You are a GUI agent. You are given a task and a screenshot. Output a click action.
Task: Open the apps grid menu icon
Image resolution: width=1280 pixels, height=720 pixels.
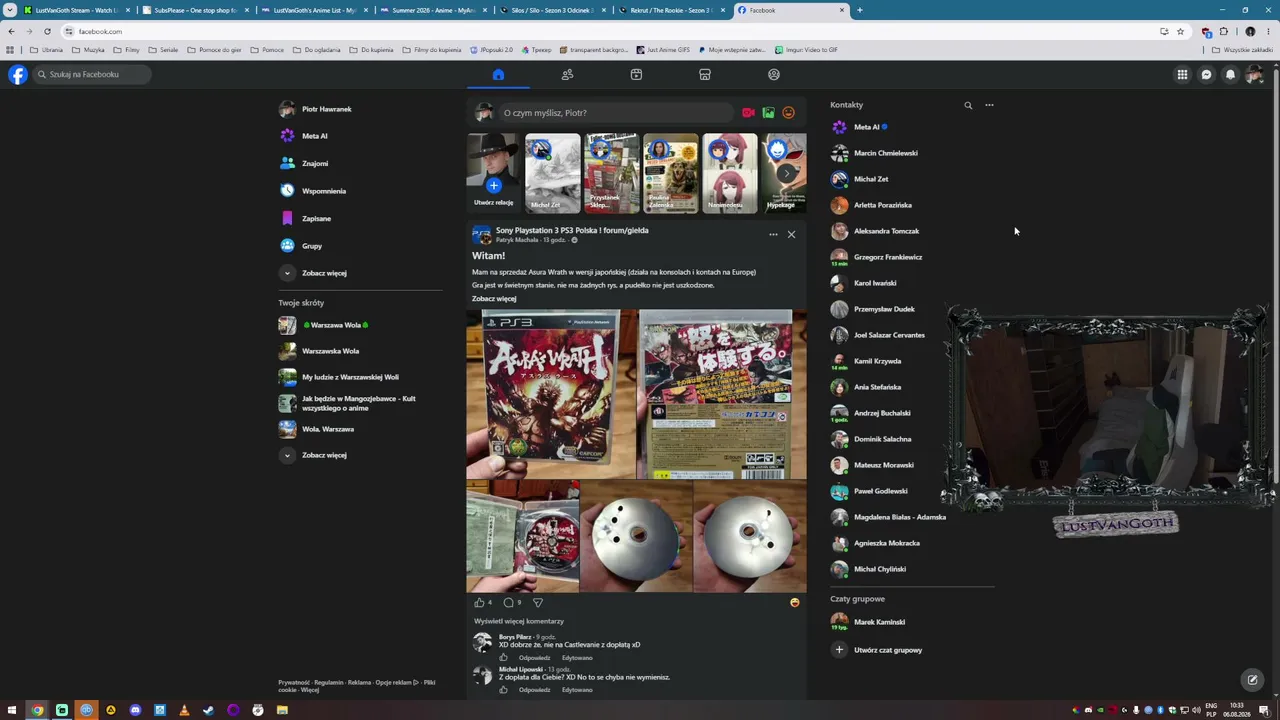point(1182,74)
